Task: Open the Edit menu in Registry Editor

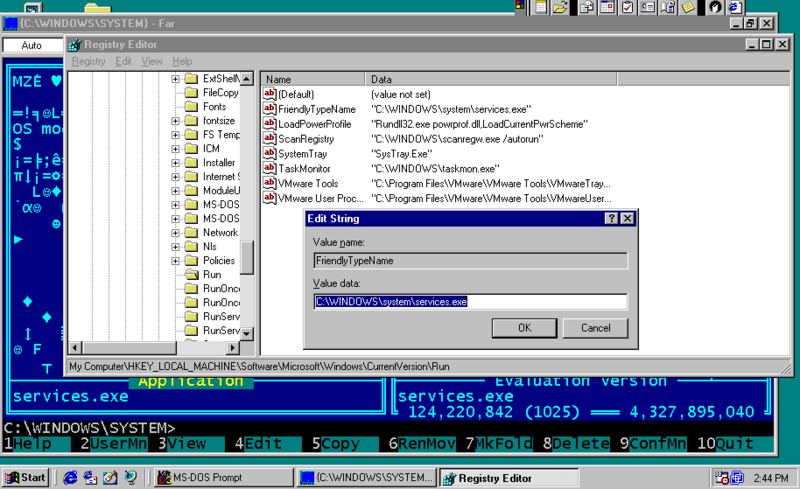Action: click(123, 61)
